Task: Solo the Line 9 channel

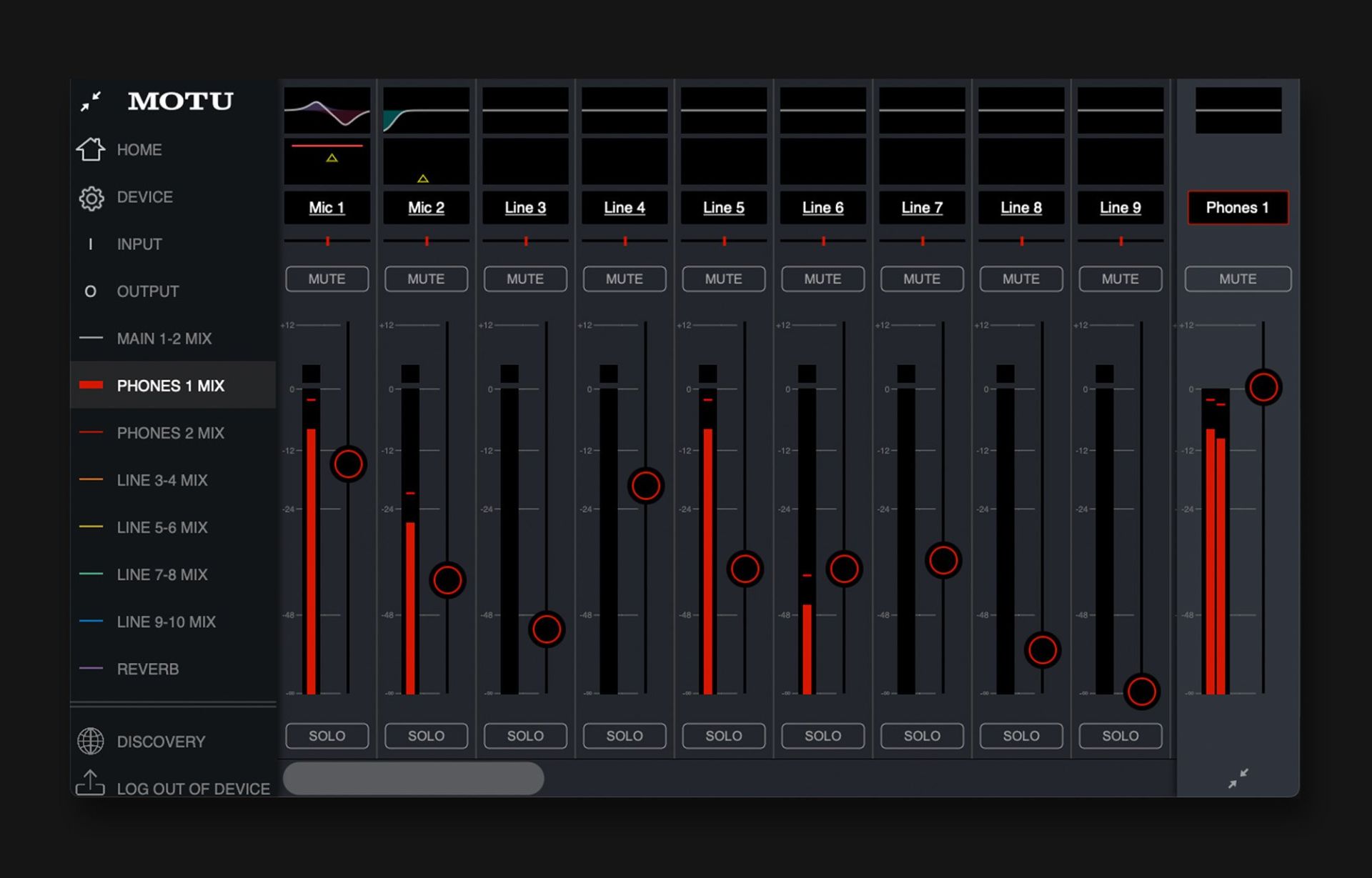Action: click(1120, 736)
